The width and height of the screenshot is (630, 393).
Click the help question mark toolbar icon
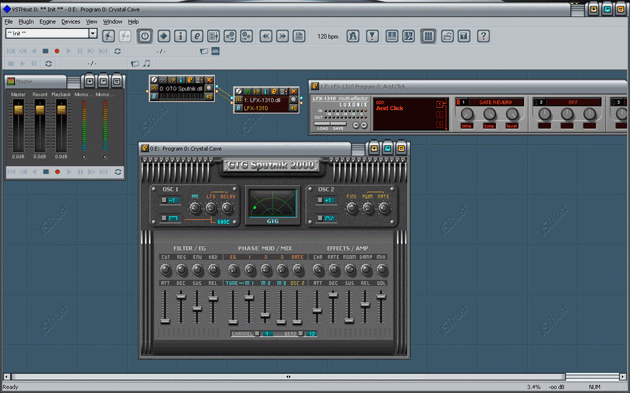(483, 36)
